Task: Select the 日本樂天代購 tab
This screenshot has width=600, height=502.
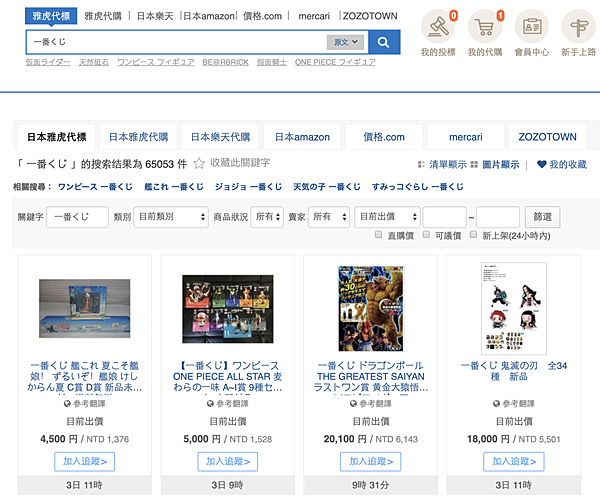Action: pos(220,137)
